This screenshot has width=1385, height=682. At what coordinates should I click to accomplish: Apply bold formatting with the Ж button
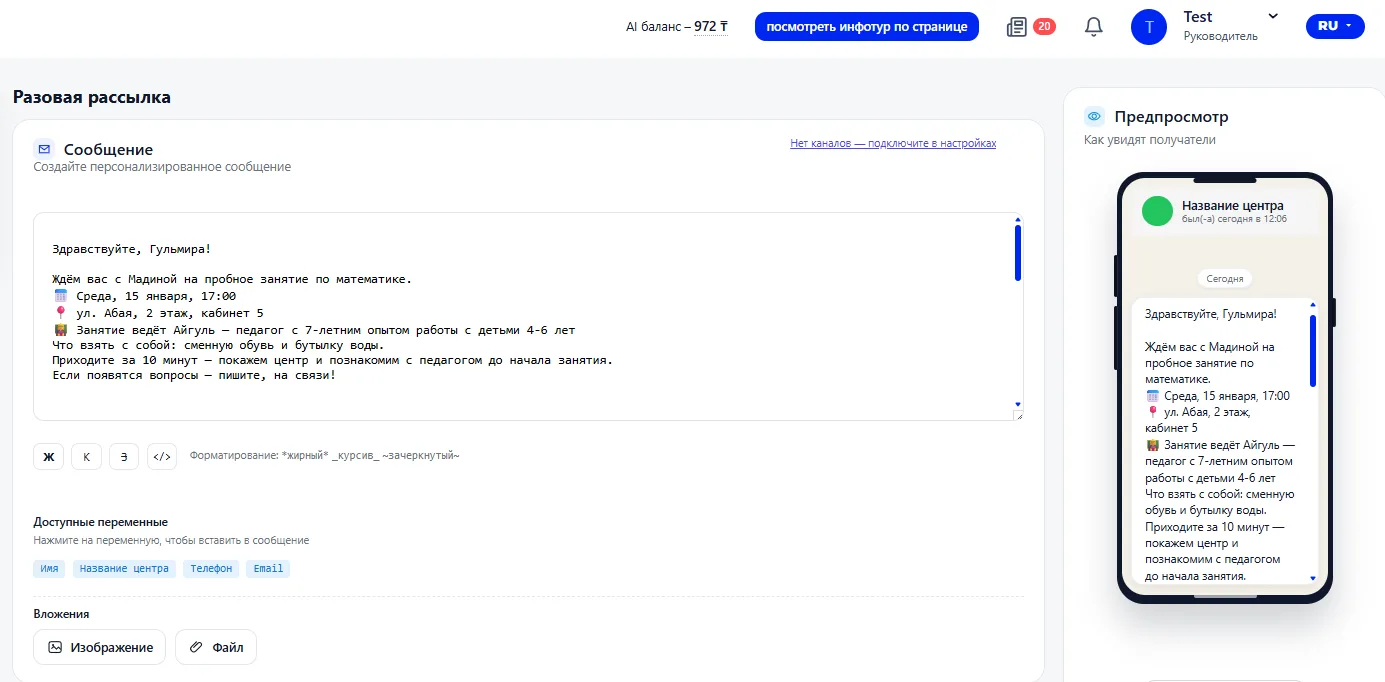click(x=48, y=457)
